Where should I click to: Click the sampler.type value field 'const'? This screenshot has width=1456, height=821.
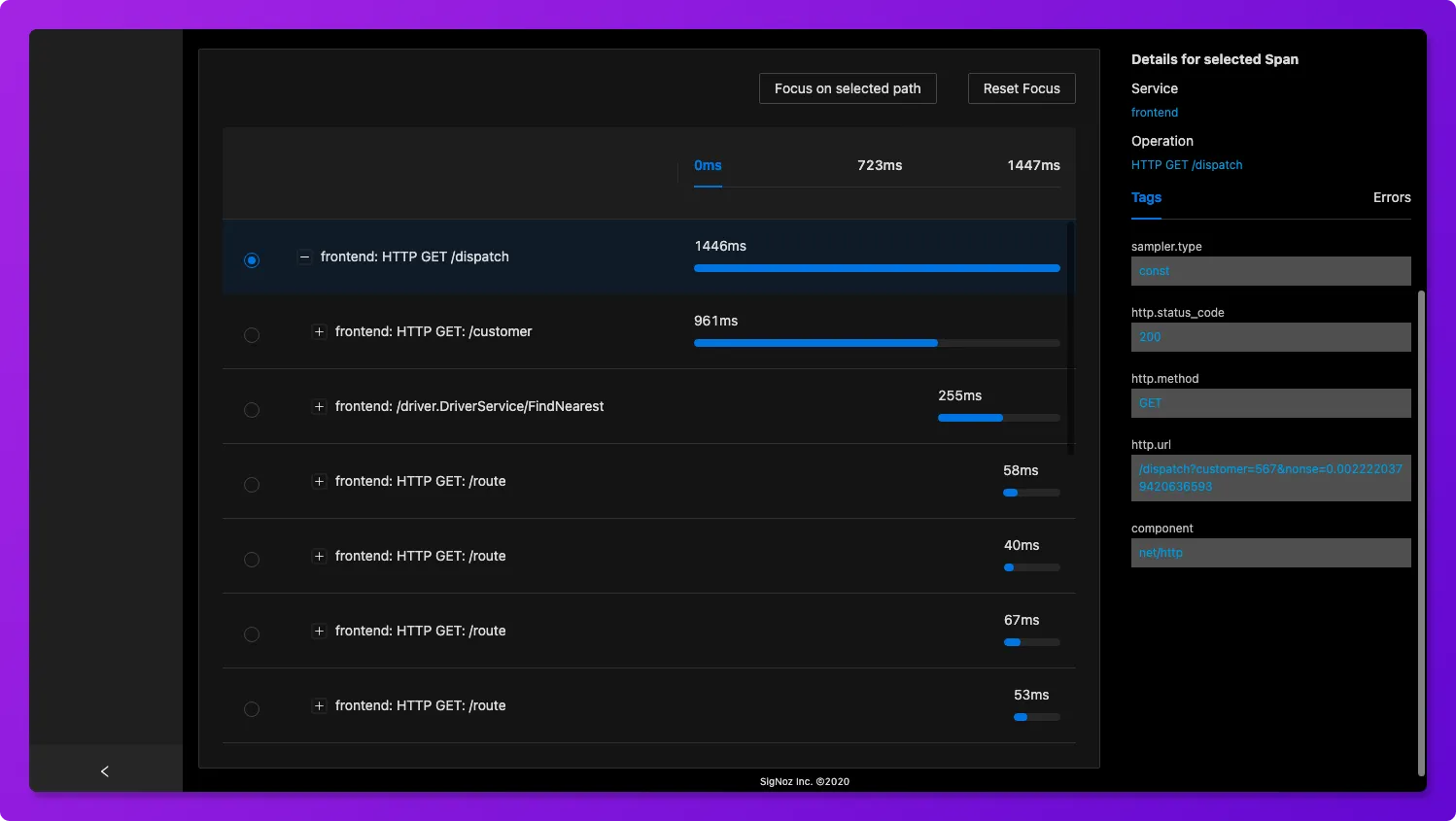[1271, 271]
